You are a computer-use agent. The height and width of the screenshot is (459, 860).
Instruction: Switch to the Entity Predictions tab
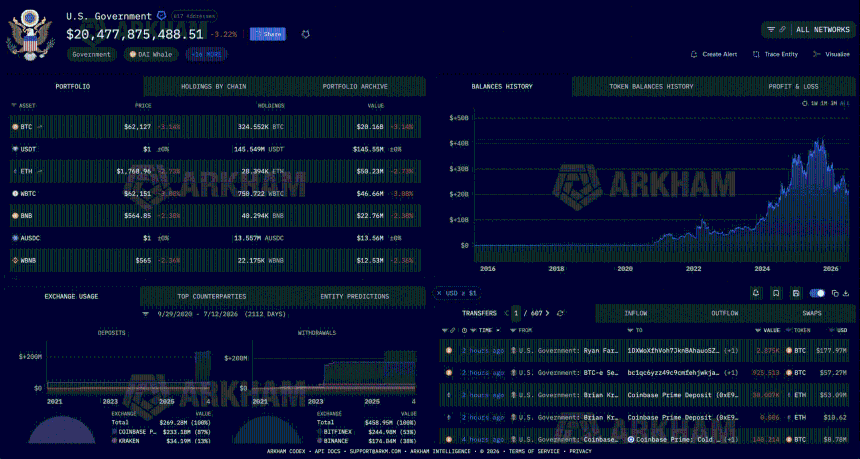pyautogui.click(x=354, y=296)
